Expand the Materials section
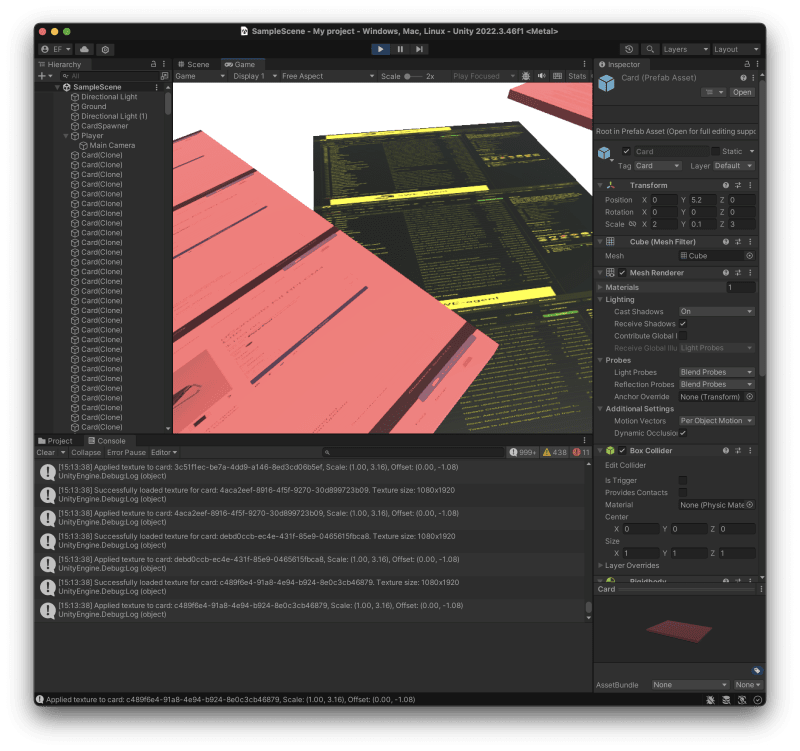Viewport: 800px width, 751px height. click(601, 287)
